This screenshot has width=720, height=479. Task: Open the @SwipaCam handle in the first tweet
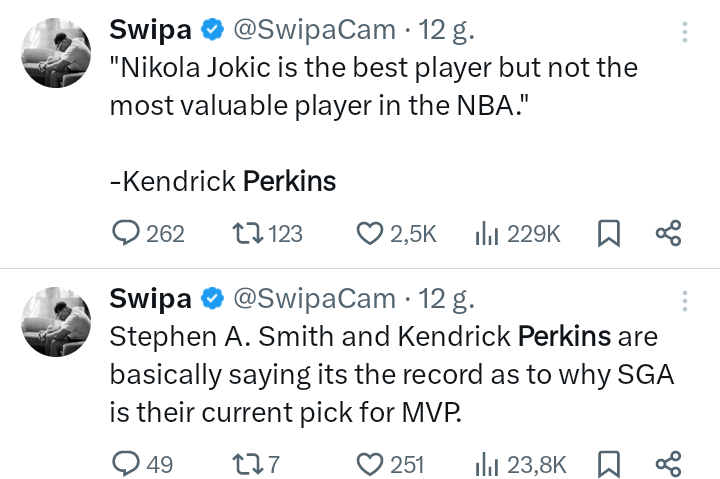pos(314,31)
